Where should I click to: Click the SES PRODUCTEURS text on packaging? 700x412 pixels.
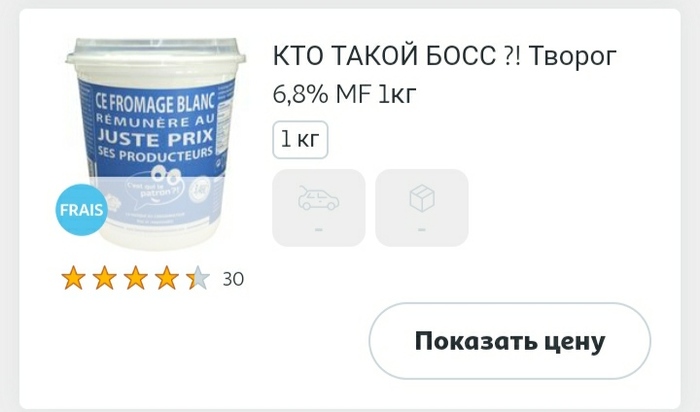coord(156,155)
